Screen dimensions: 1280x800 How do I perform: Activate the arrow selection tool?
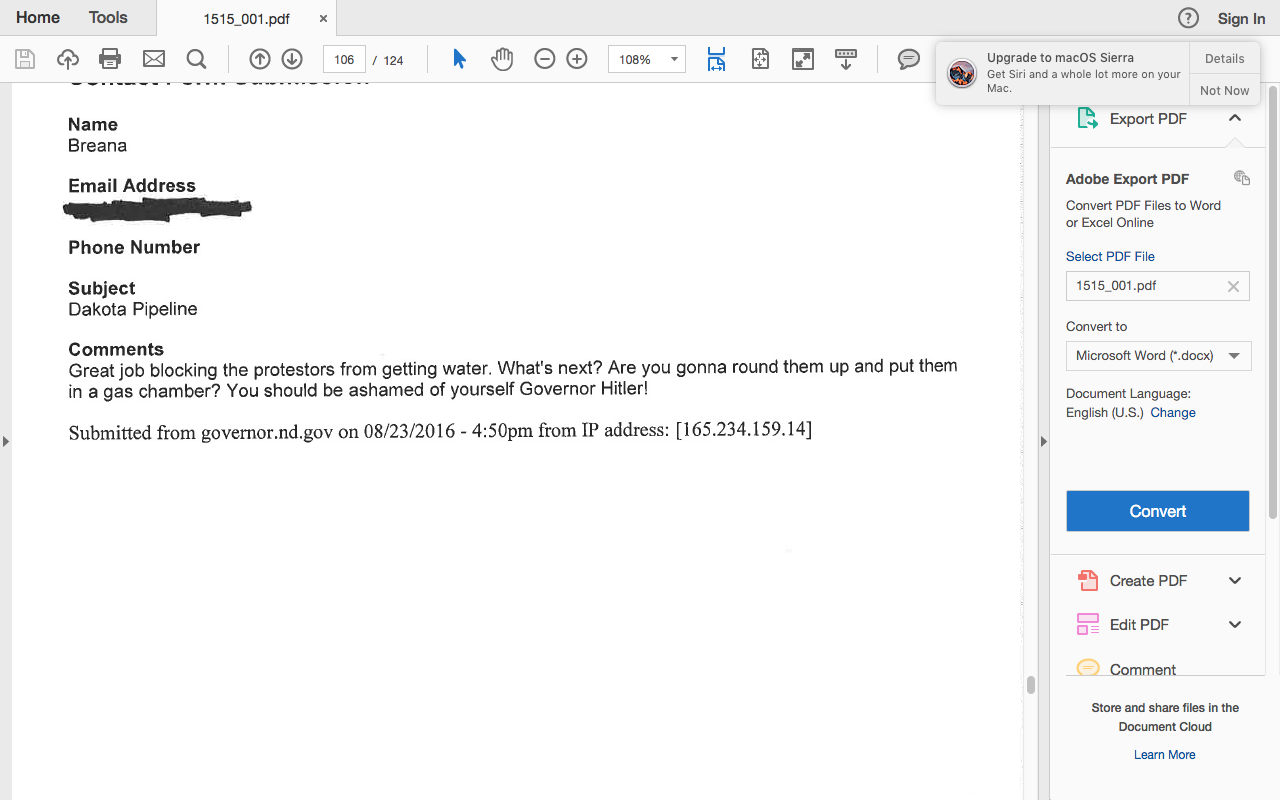pos(459,59)
